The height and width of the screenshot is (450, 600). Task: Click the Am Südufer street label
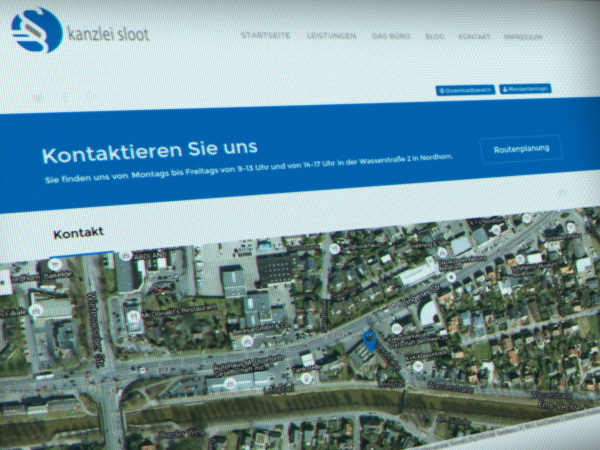click(454, 421)
